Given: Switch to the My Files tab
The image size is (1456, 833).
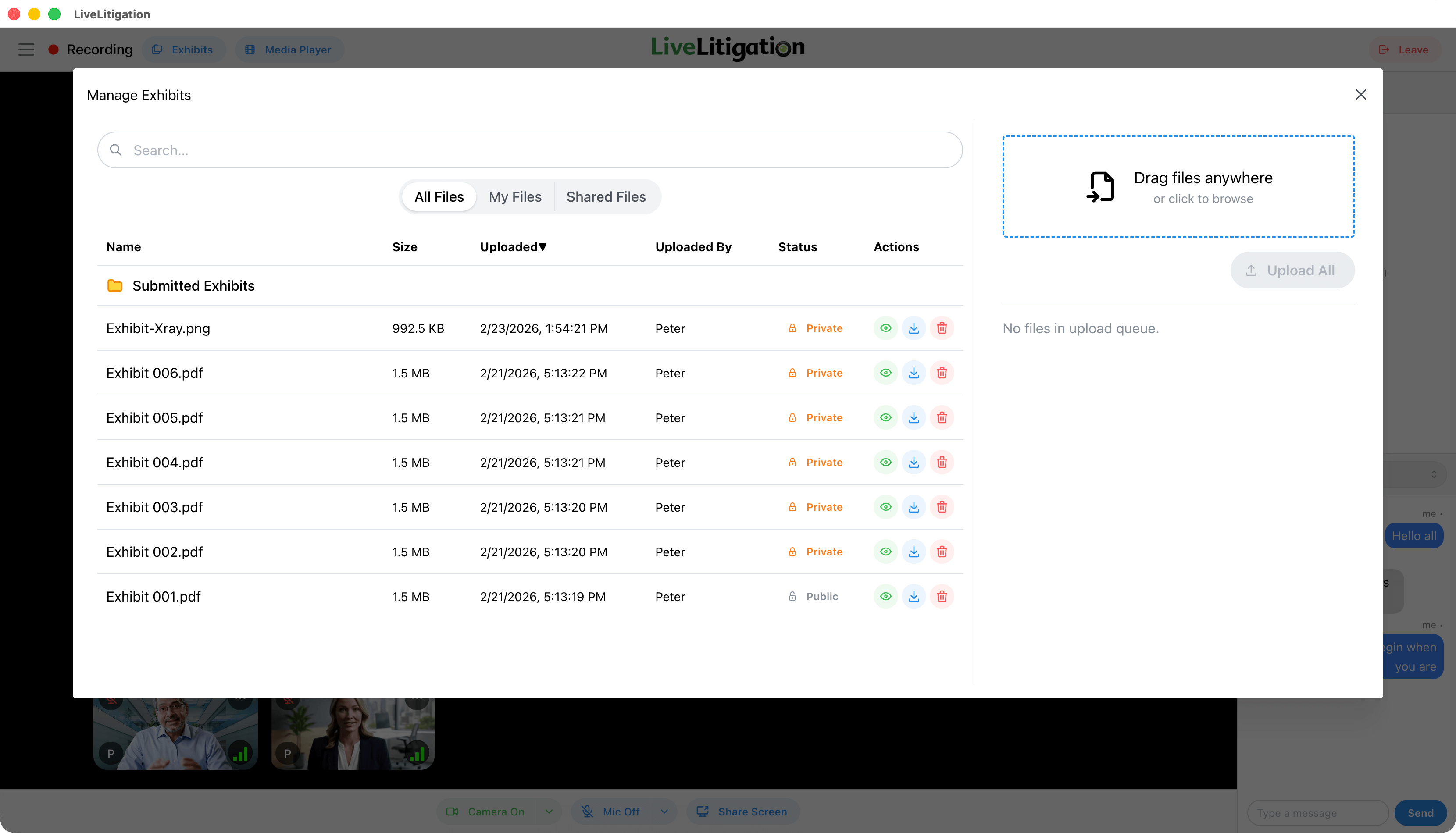Looking at the screenshot, I should (x=515, y=197).
